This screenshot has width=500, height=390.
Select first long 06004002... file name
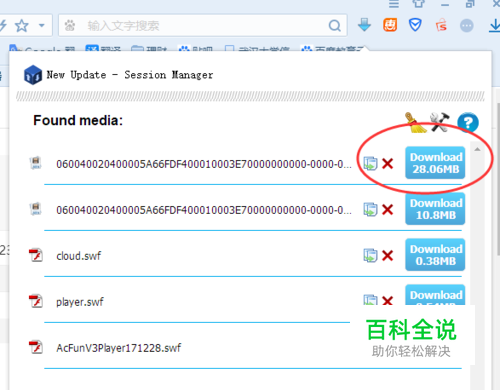tap(204, 164)
